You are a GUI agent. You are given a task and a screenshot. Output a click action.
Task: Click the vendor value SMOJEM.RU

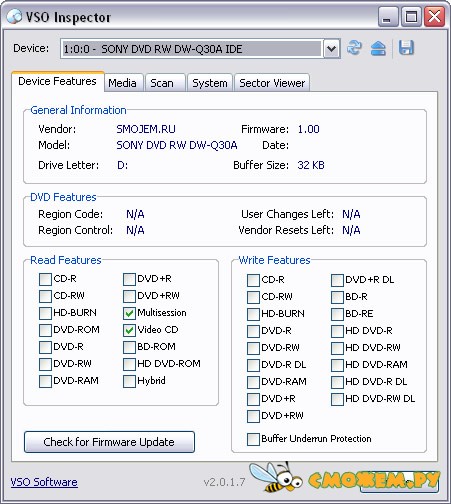(146, 129)
